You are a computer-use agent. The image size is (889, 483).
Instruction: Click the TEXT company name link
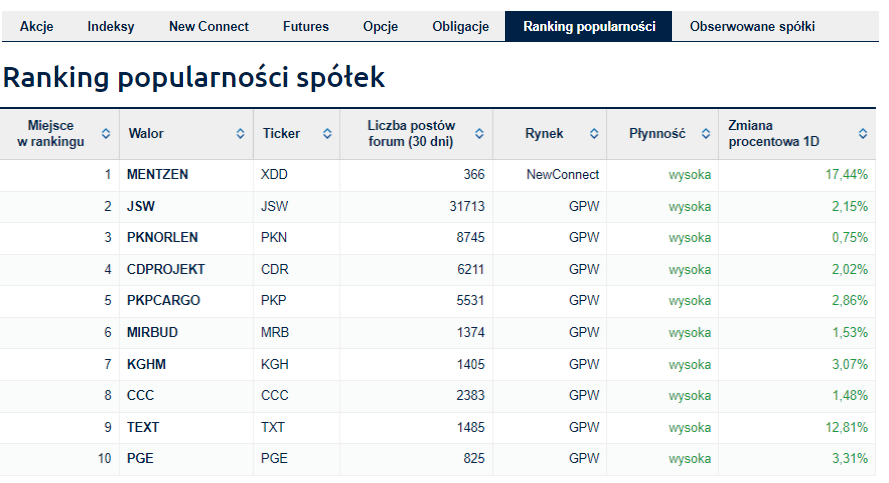[x=143, y=427]
